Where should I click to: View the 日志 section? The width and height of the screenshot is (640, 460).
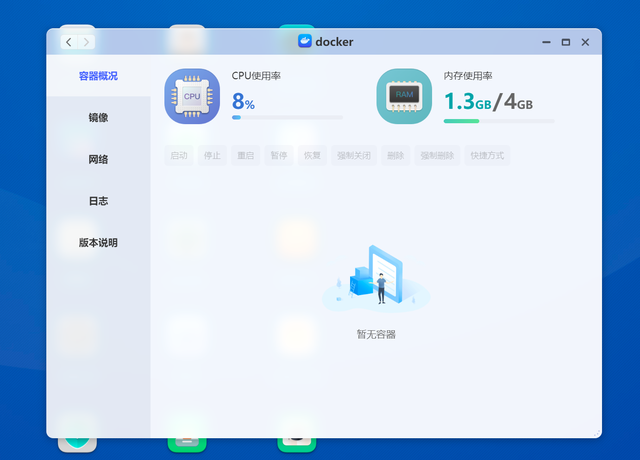click(x=98, y=201)
